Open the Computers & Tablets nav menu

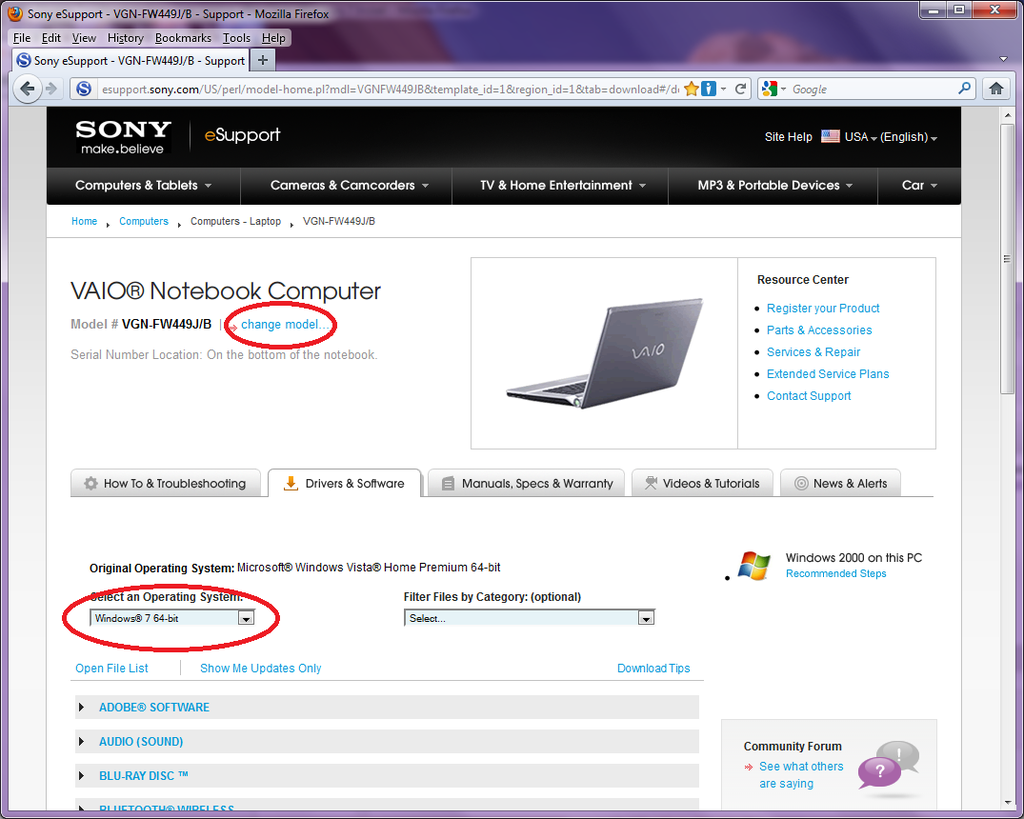tap(143, 185)
